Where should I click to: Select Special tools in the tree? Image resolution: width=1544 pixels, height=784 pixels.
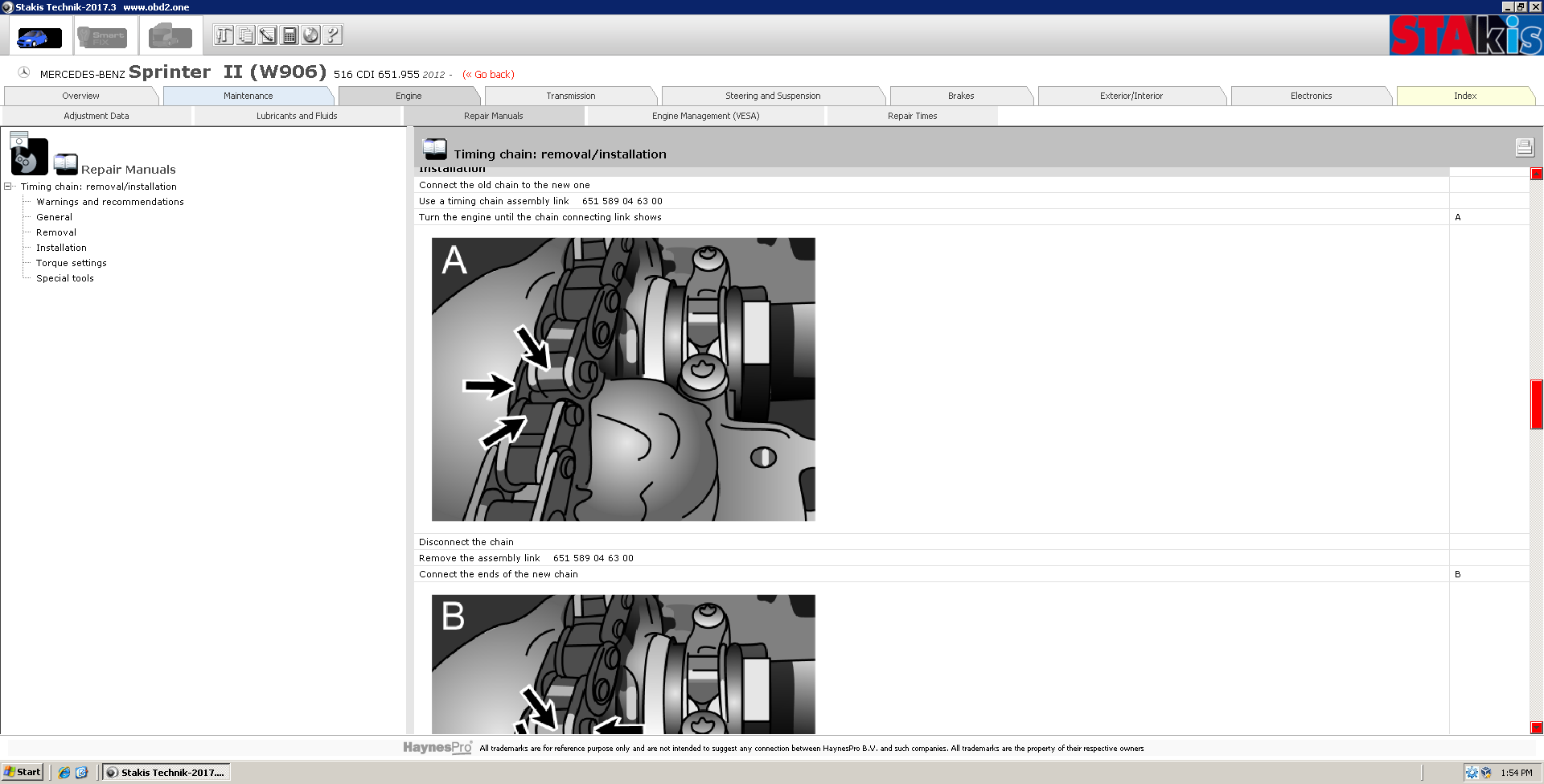point(64,278)
